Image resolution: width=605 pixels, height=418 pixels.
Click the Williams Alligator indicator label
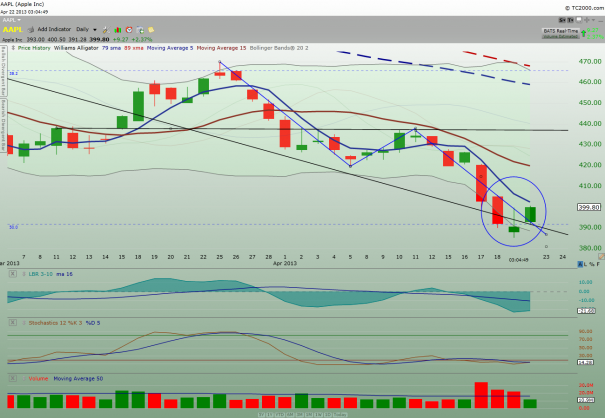click(76, 48)
